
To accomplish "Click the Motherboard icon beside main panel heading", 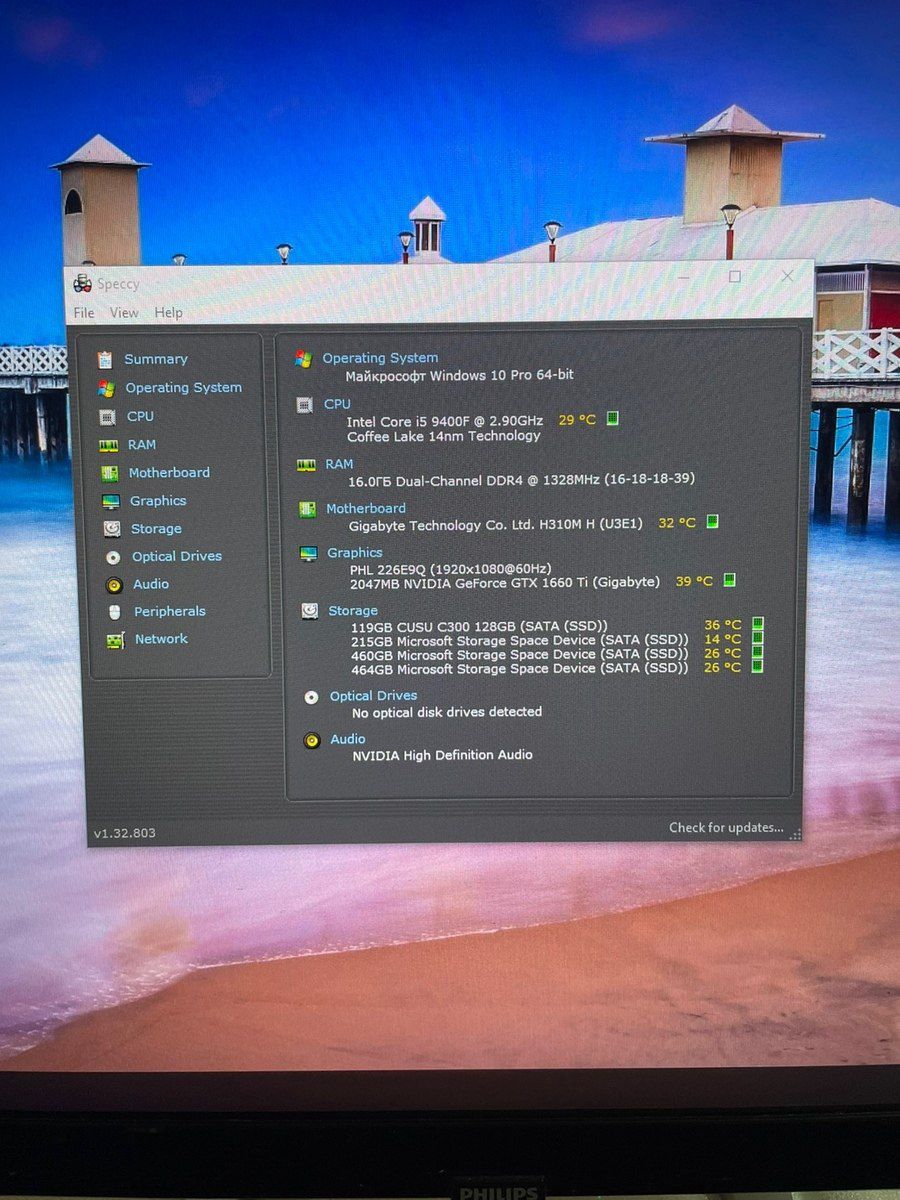I will pyautogui.click(x=308, y=510).
